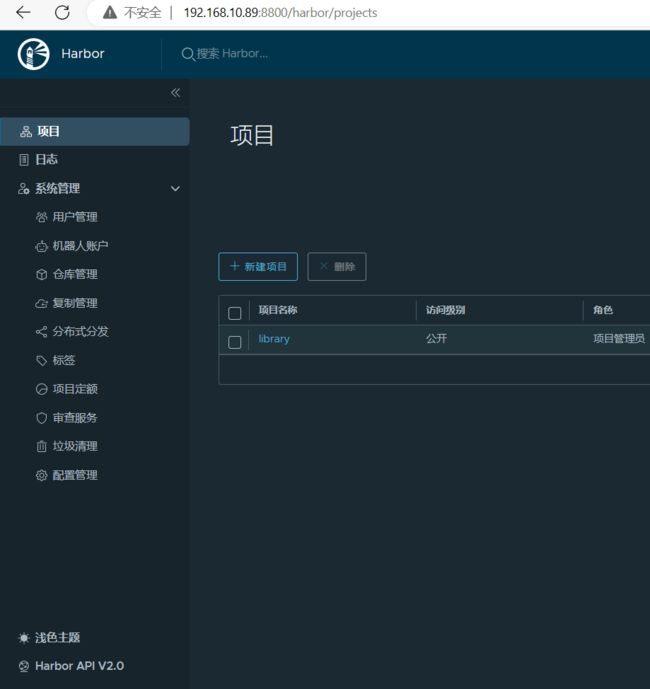Viewport: 650px width, 689px height.
Task: Click the 系统管理 admin icon
Action: pos(24,189)
